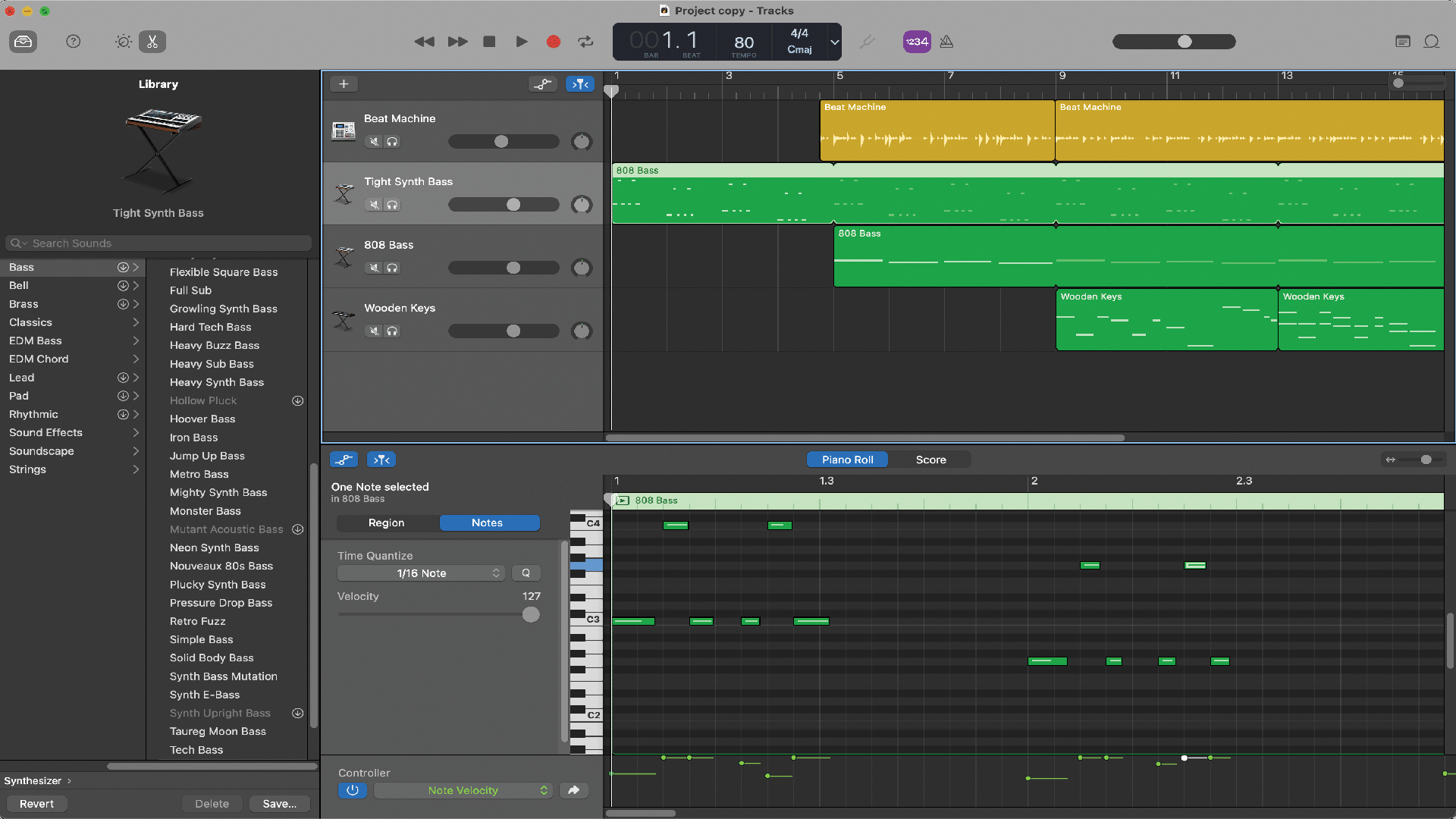
Task: Download the Synth Upright Bass patch icon
Action: 298,713
